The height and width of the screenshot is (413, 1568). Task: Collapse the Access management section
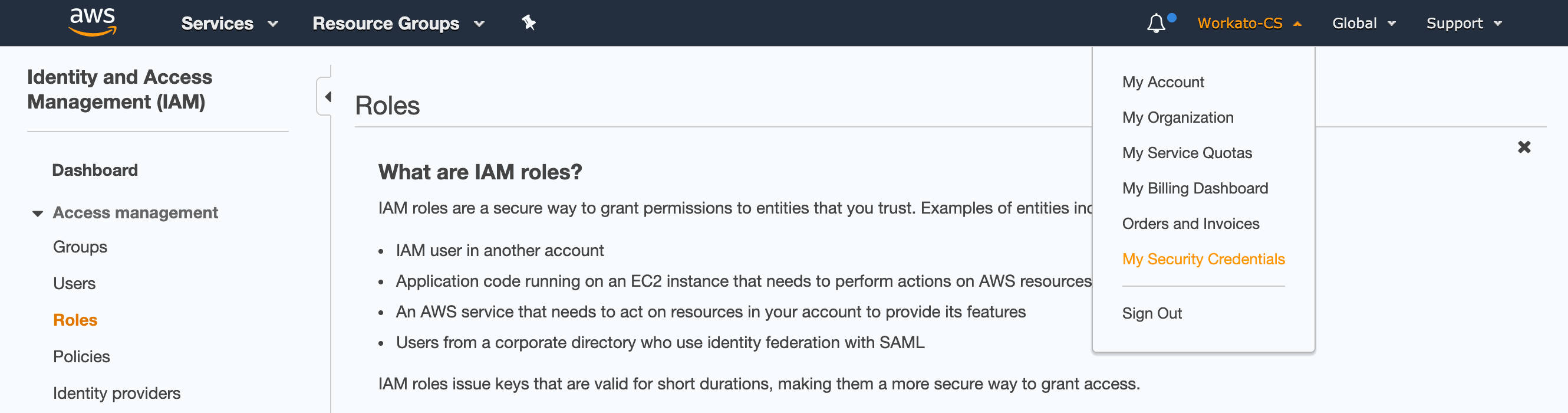(38, 213)
